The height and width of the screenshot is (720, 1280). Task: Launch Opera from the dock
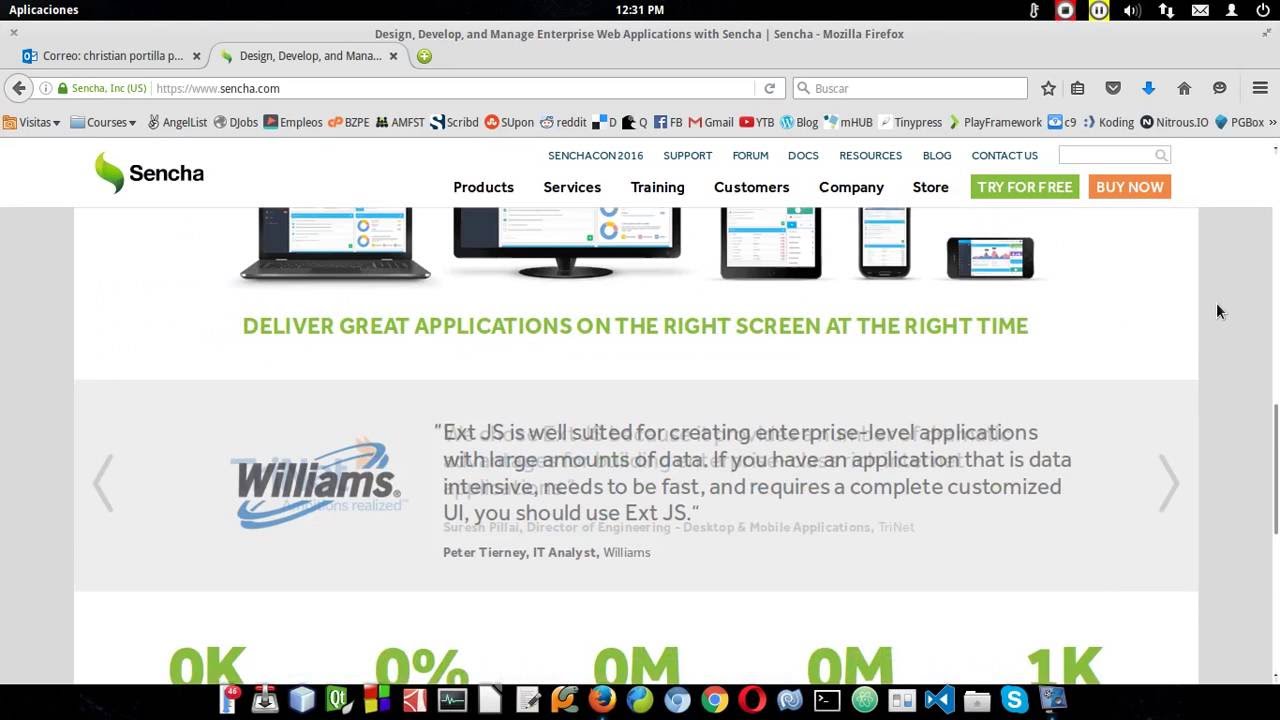click(x=752, y=700)
